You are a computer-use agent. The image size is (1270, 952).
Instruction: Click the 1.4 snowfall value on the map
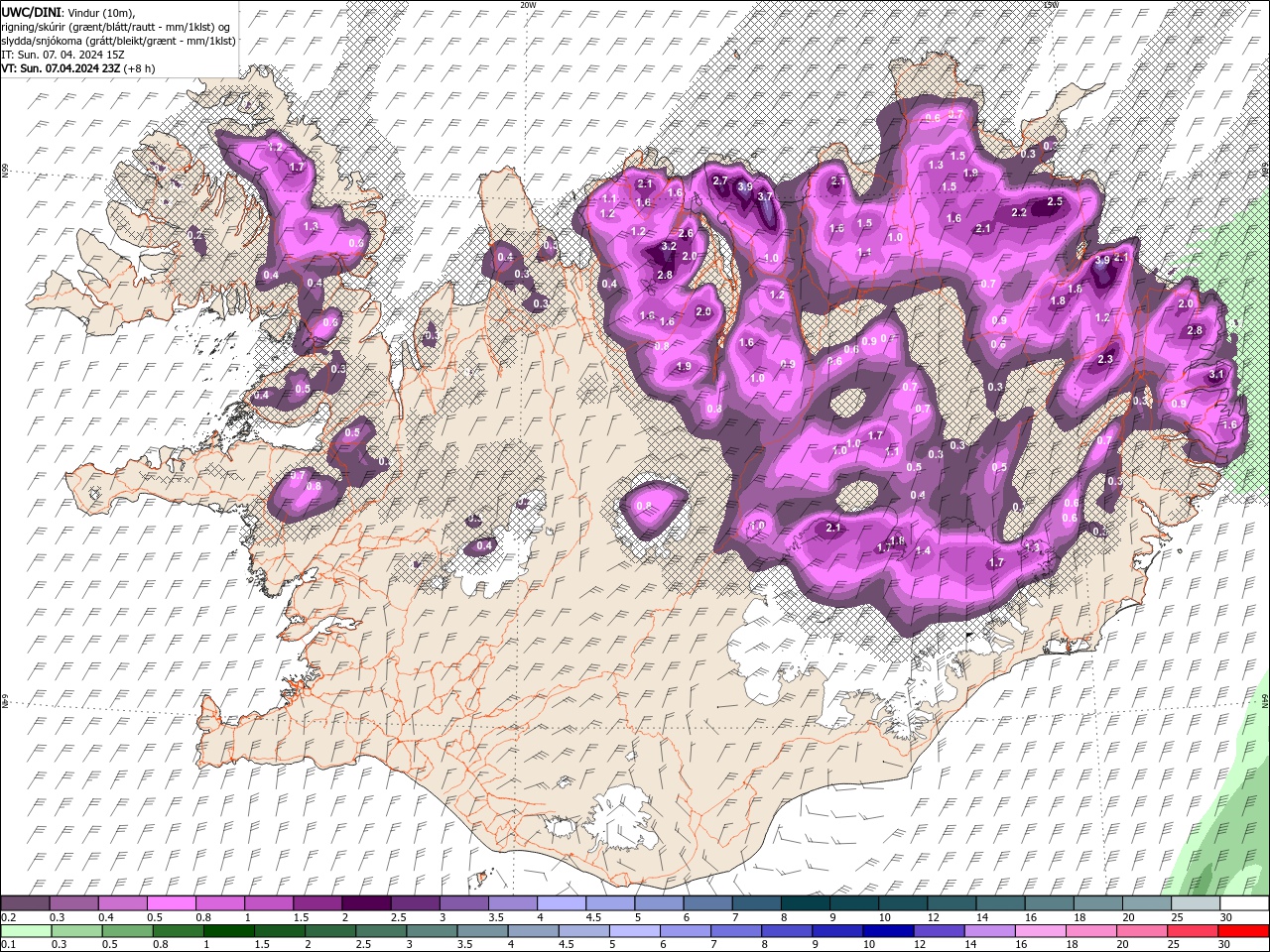point(923,550)
